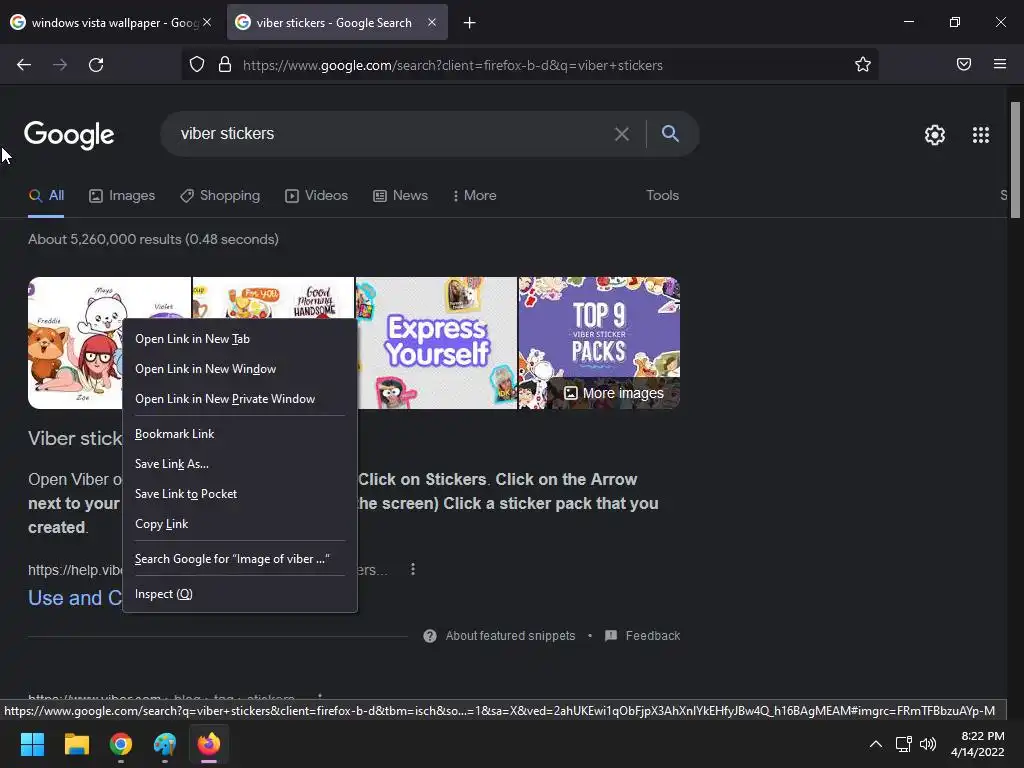Open the Paint app in the taskbar
Image resolution: width=1024 pixels, height=768 pixels.
(x=165, y=744)
